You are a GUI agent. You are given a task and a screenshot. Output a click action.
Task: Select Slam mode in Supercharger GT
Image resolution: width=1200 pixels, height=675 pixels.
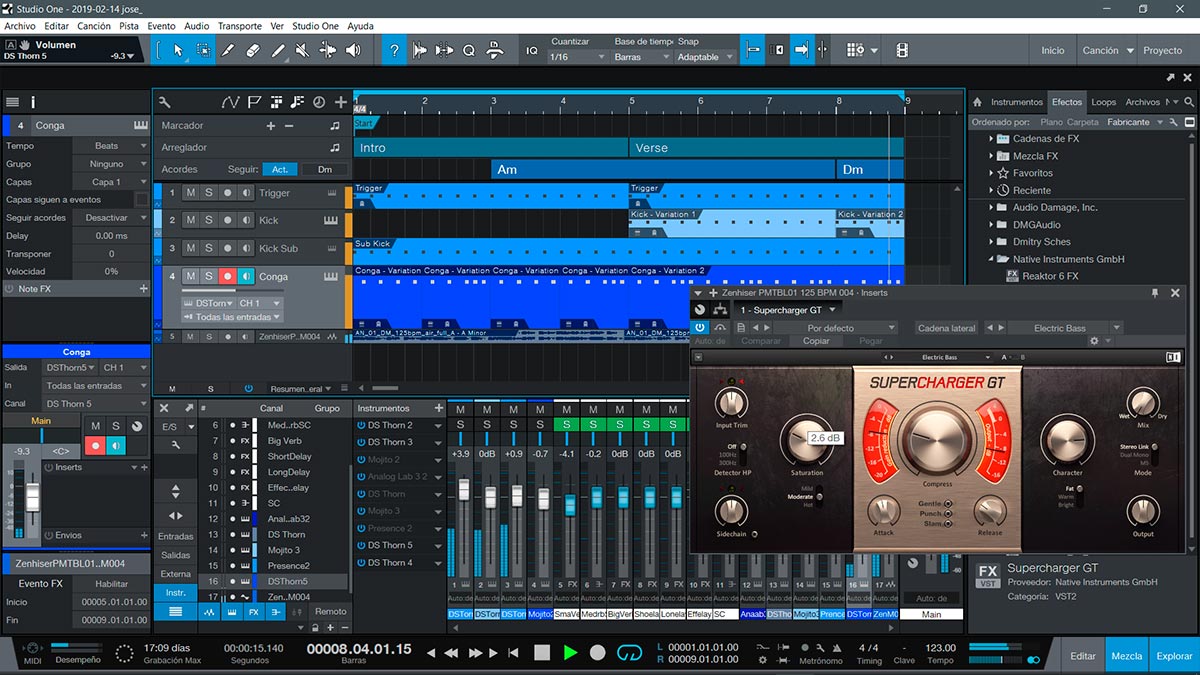click(947, 523)
